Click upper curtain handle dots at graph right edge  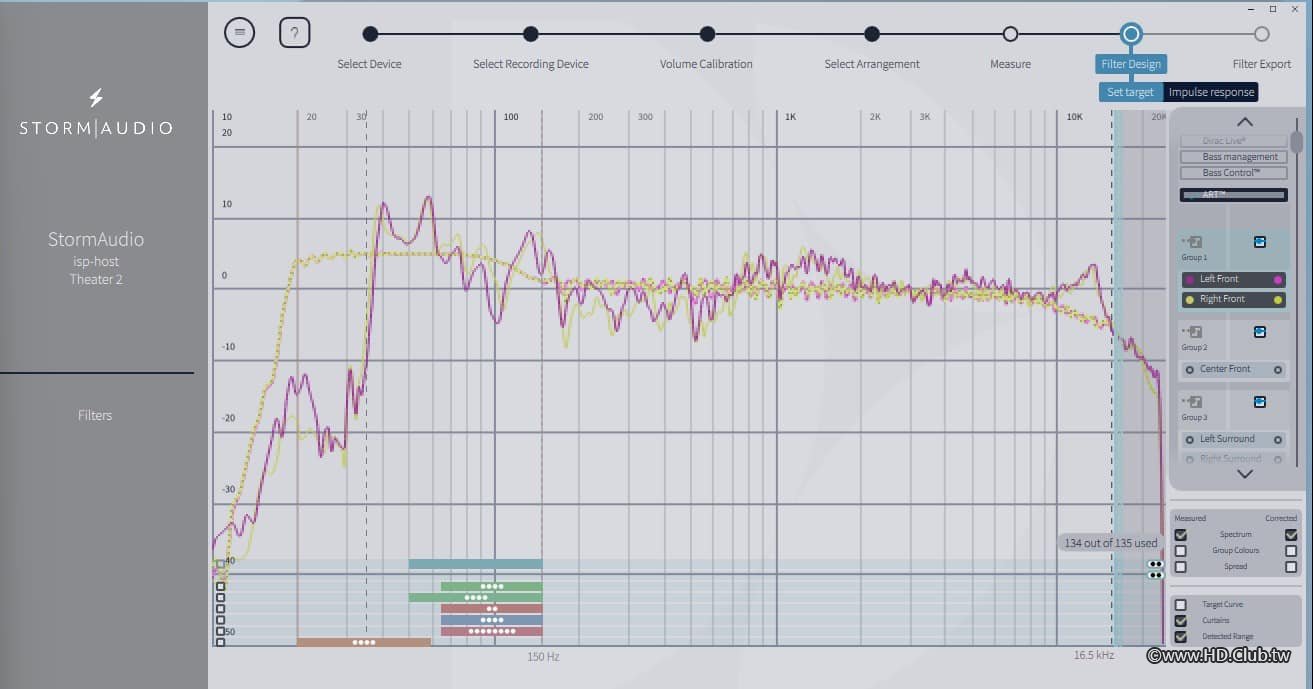point(1156,564)
